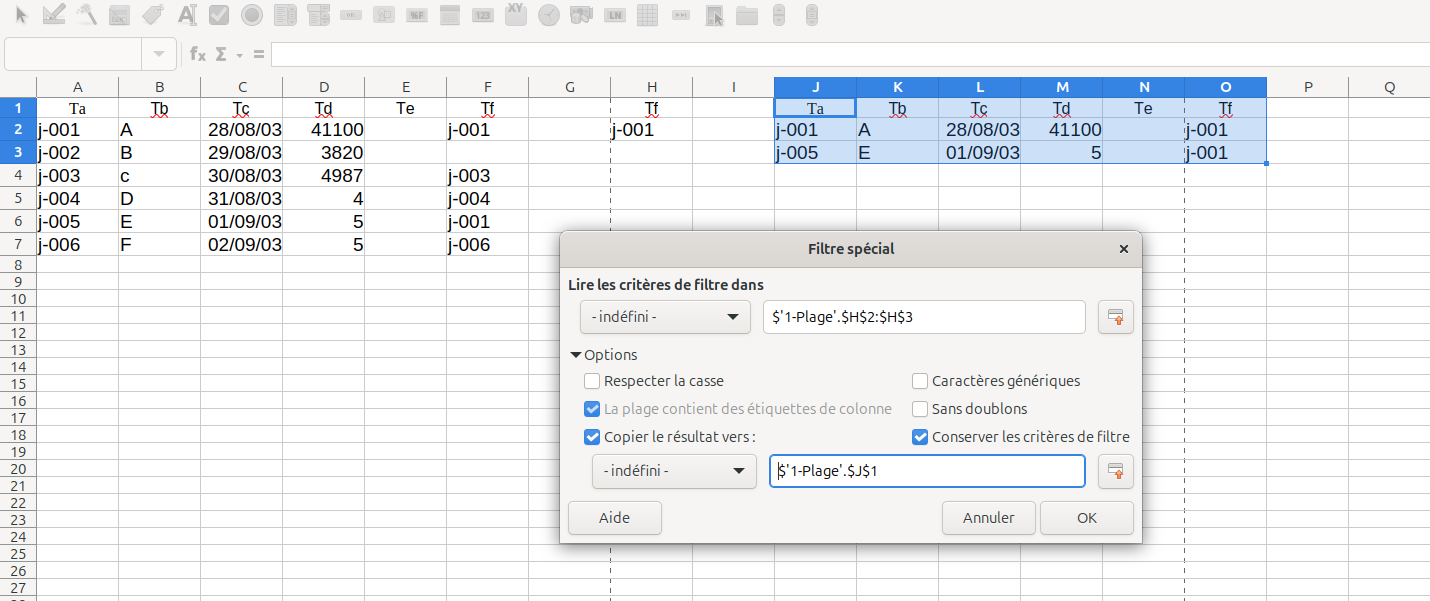1430x601 pixels.
Task: Select cell j-004 in column A
Action: coord(78,199)
